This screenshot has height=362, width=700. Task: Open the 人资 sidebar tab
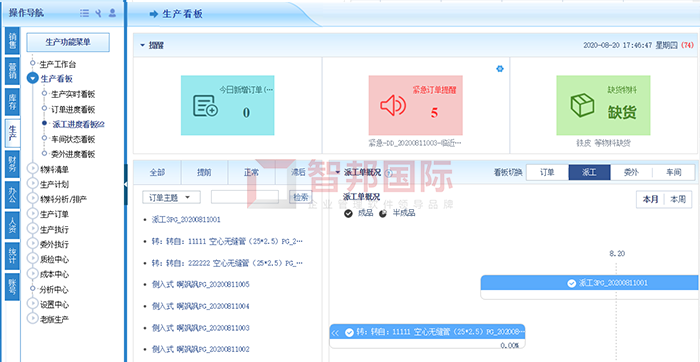click(12, 225)
